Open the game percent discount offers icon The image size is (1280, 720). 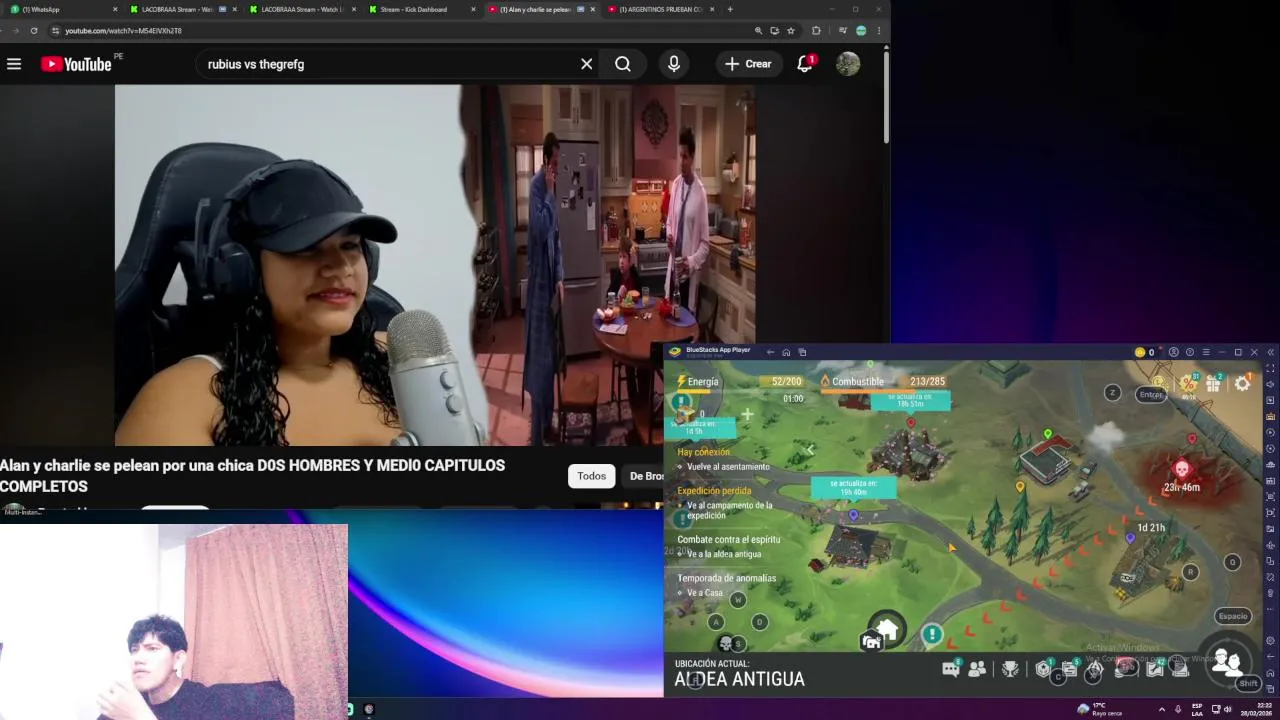coord(1189,384)
